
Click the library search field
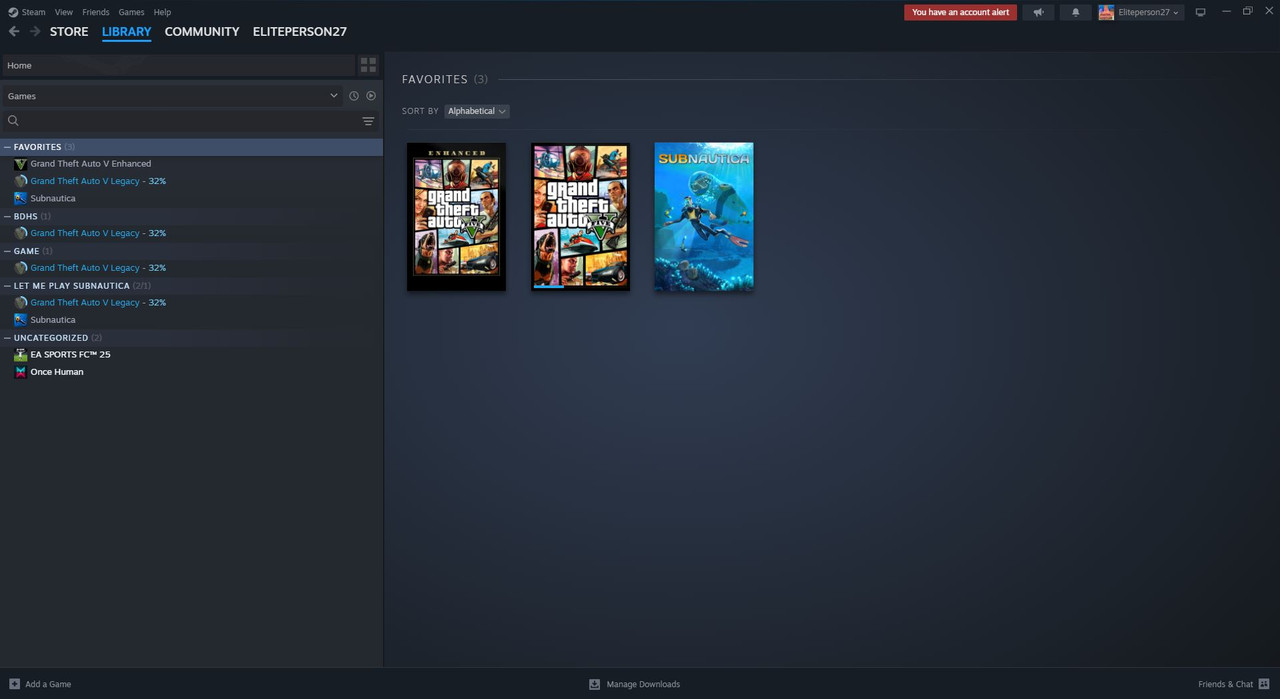coord(180,121)
